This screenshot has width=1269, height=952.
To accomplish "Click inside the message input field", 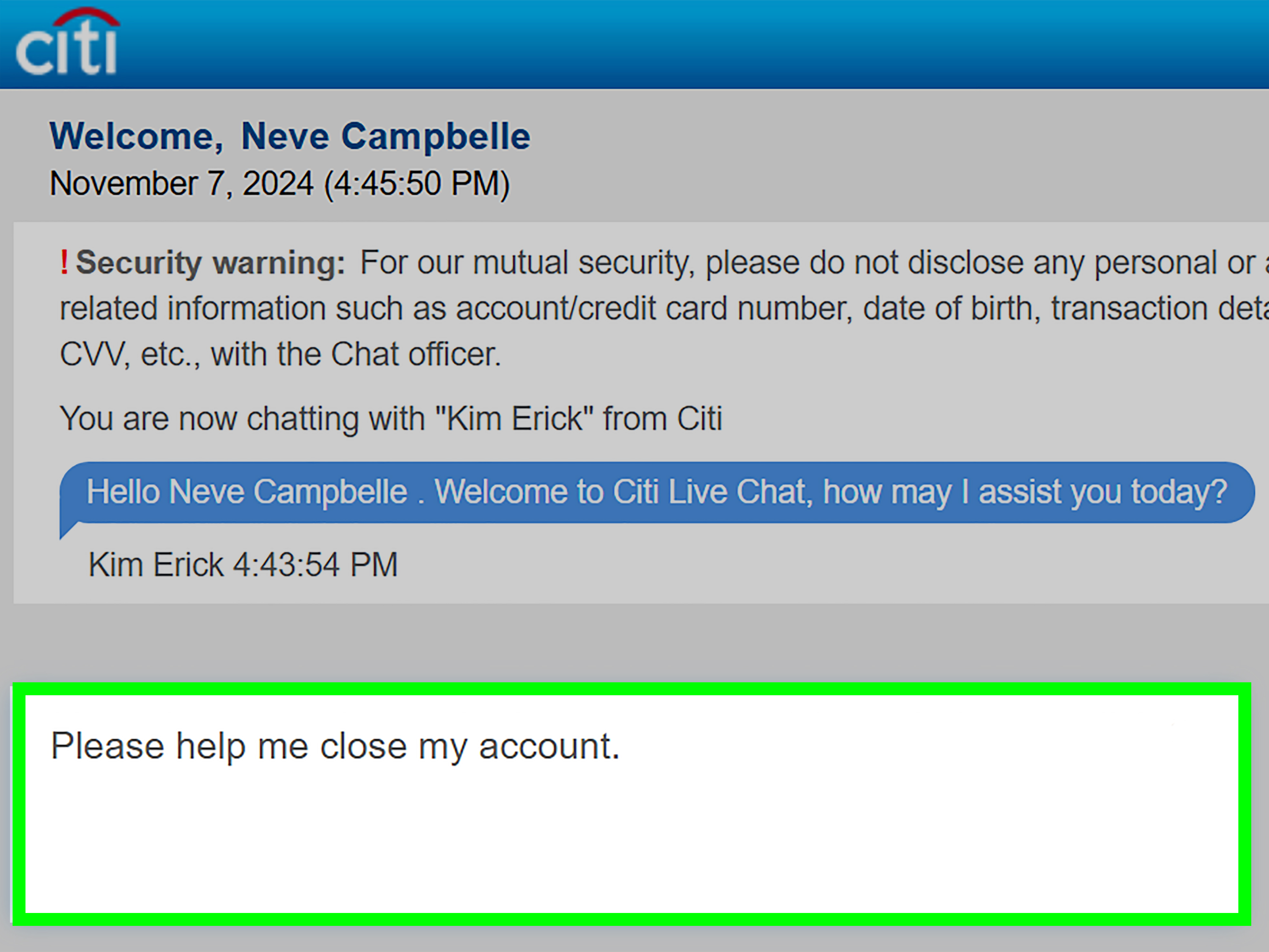I will (x=631, y=803).
